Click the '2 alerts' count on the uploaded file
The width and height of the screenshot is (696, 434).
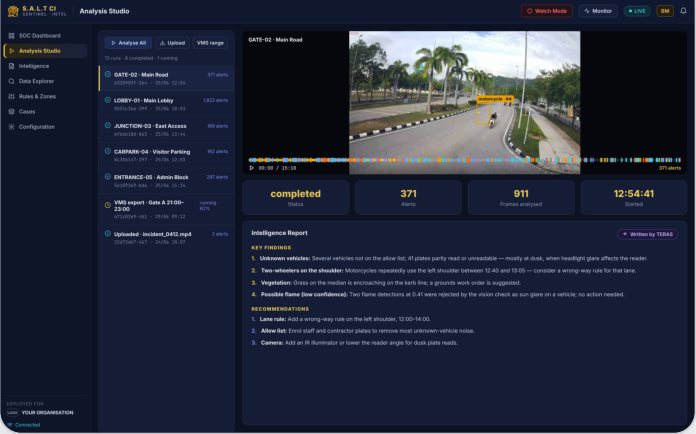pyautogui.click(x=220, y=234)
